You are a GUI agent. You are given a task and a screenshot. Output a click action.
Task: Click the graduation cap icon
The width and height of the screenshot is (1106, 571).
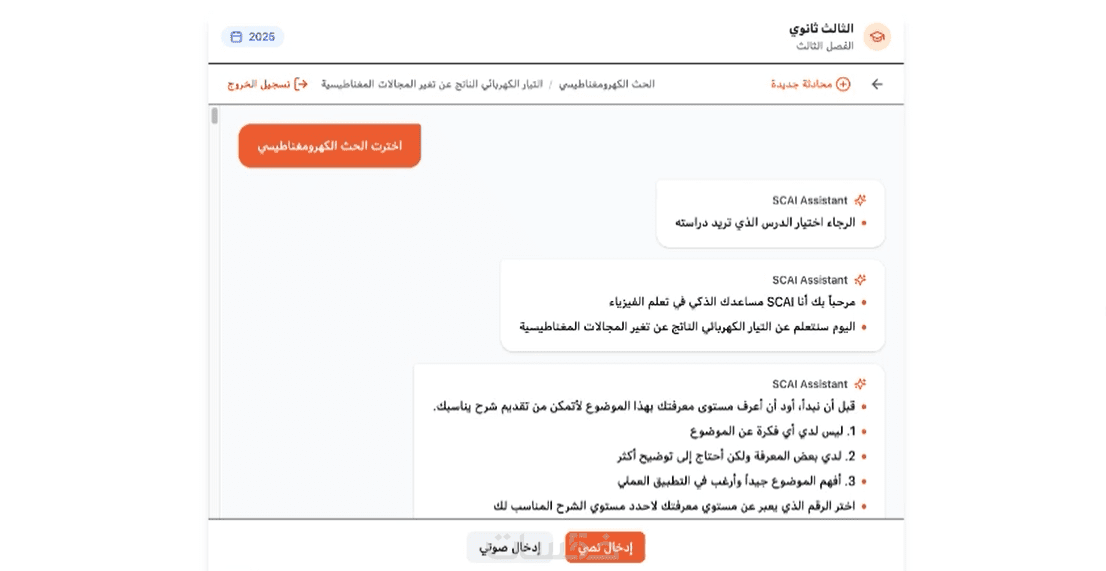tap(876, 37)
